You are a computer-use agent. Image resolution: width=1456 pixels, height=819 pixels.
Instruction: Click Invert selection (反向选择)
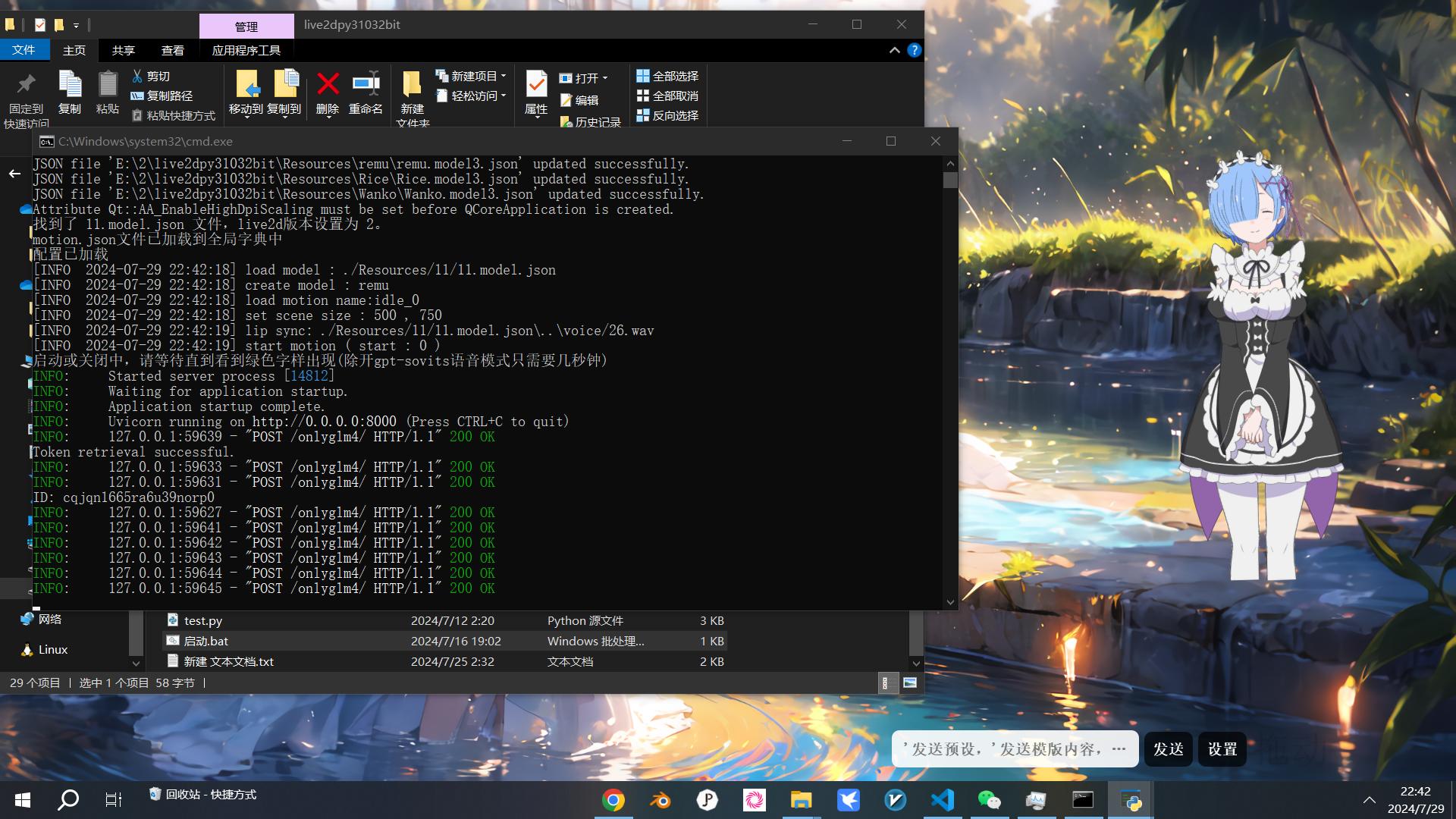(x=667, y=116)
